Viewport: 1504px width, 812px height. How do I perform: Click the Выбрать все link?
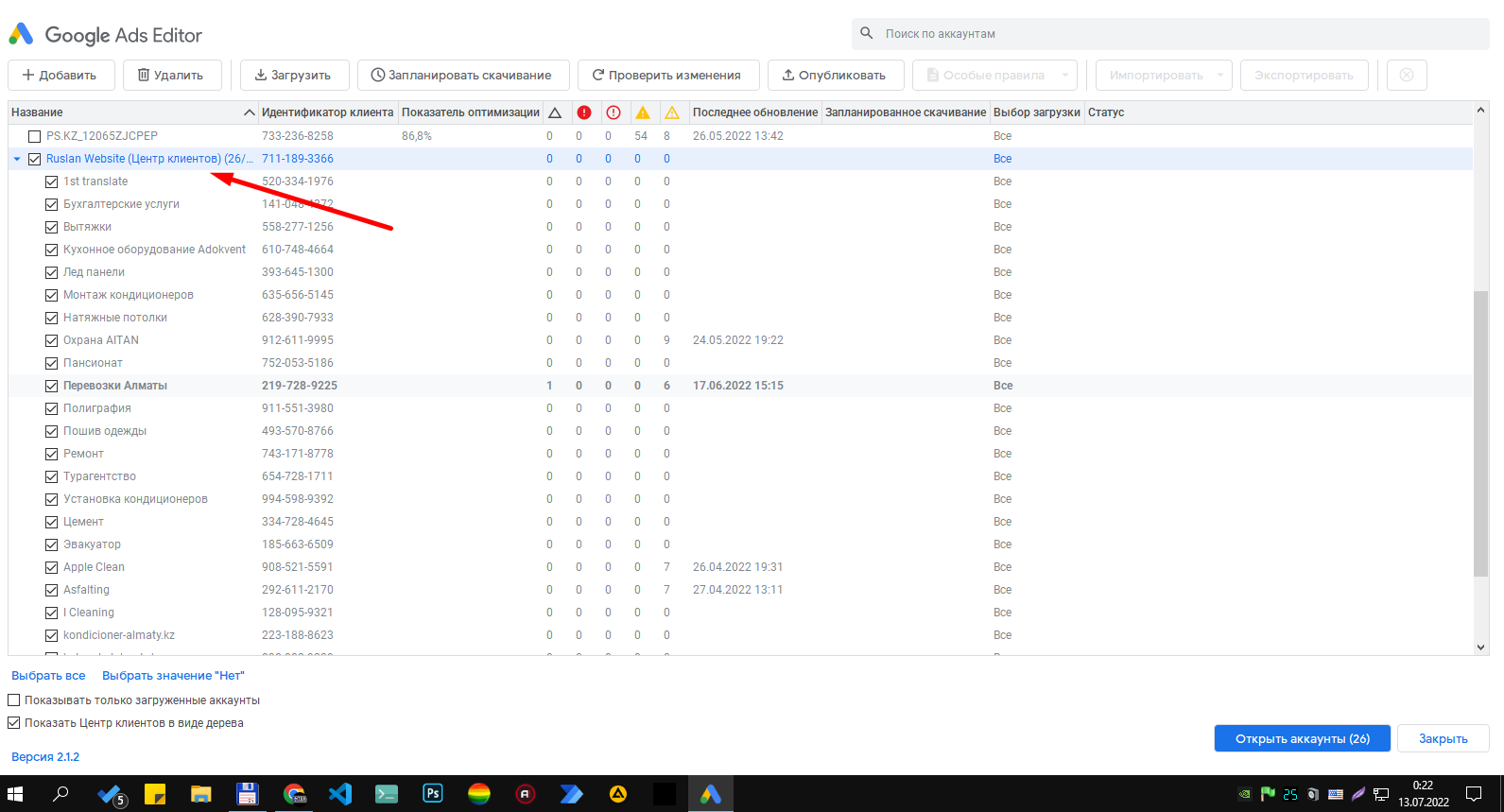click(x=48, y=676)
